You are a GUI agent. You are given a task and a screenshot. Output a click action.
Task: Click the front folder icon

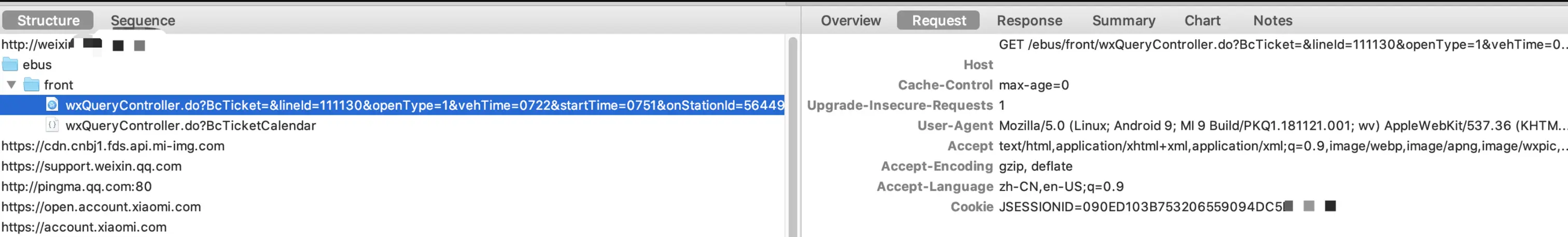tap(31, 84)
